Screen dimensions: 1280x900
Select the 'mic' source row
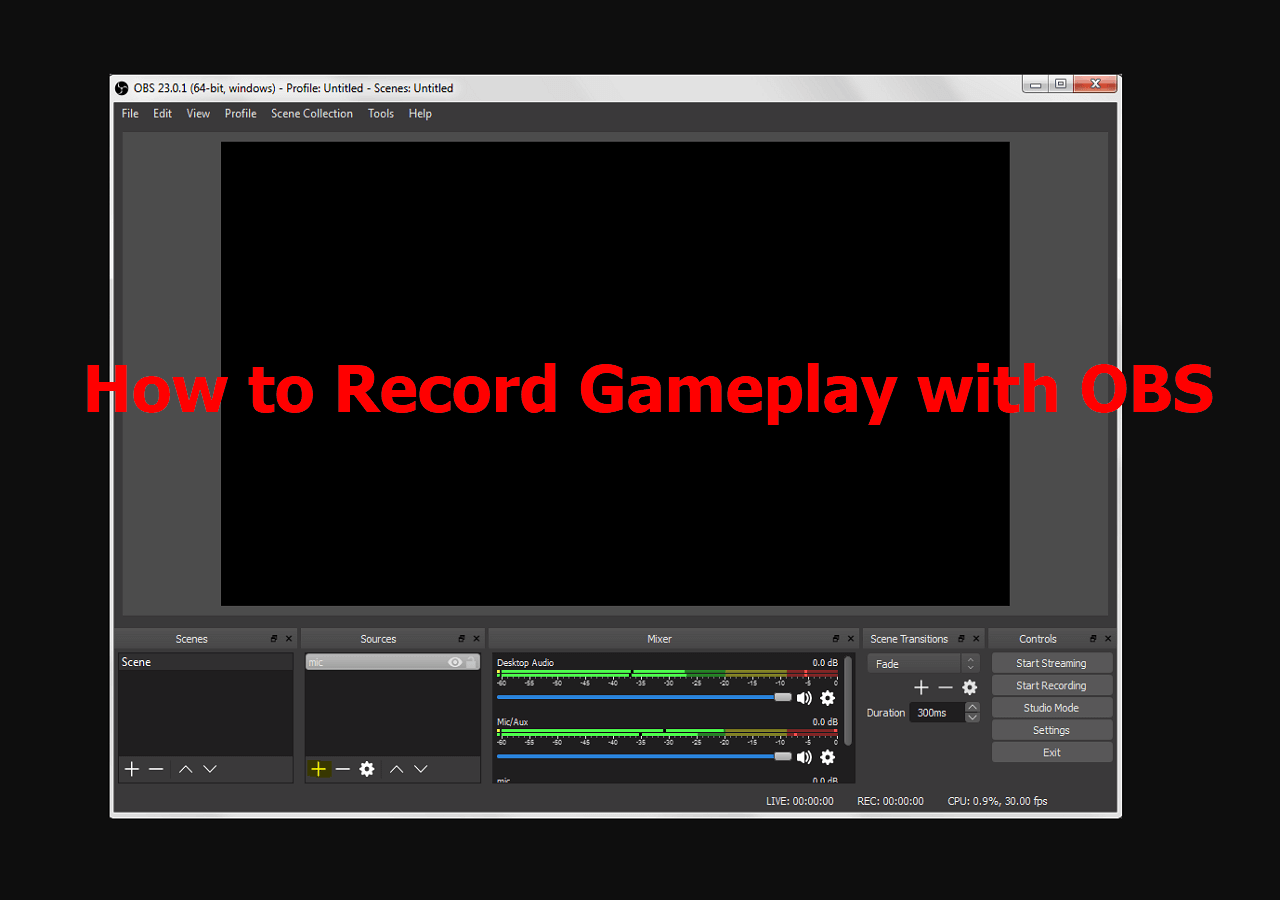point(392,662)
